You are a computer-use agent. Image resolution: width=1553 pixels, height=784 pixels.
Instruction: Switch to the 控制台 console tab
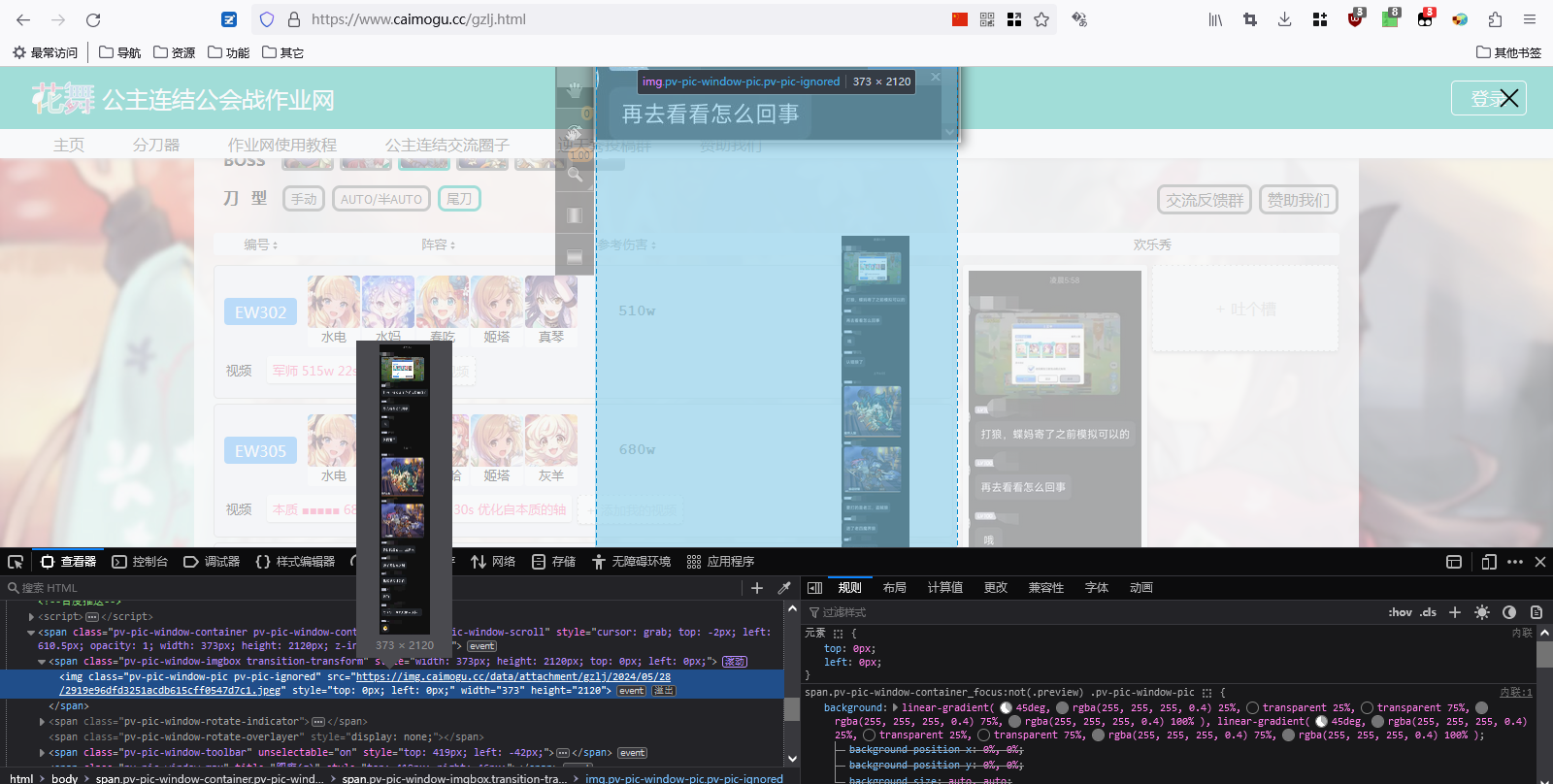click(x=140, y=562)
